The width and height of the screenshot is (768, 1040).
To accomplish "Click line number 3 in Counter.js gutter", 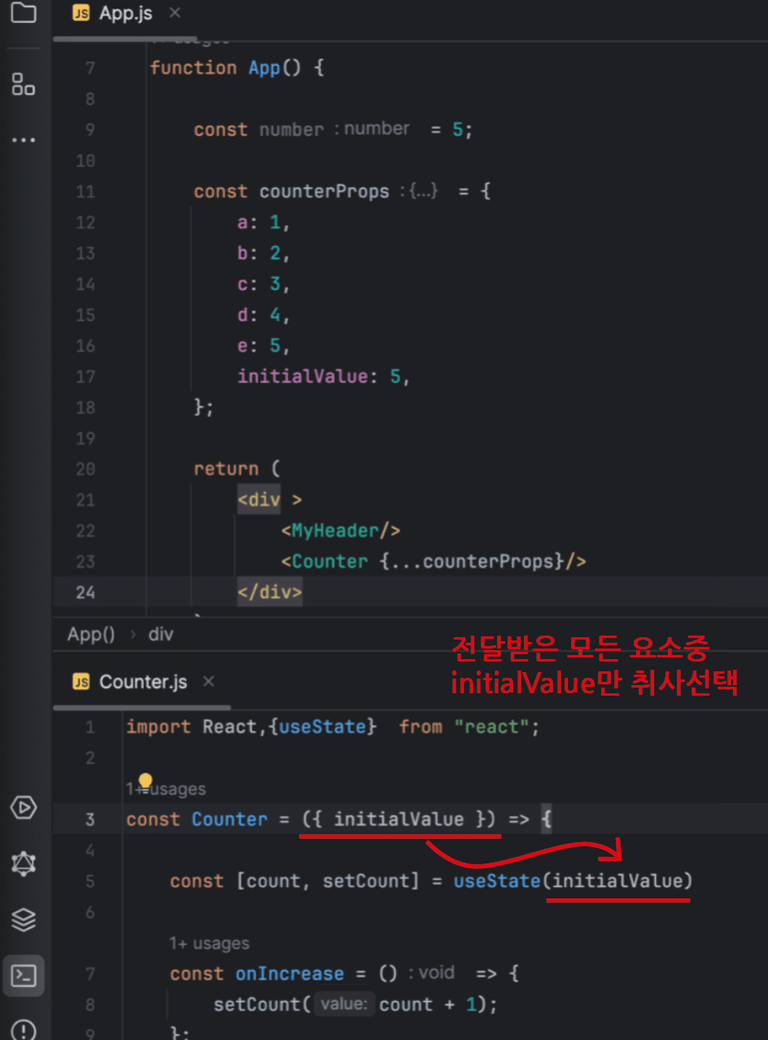I will (90, 819).
